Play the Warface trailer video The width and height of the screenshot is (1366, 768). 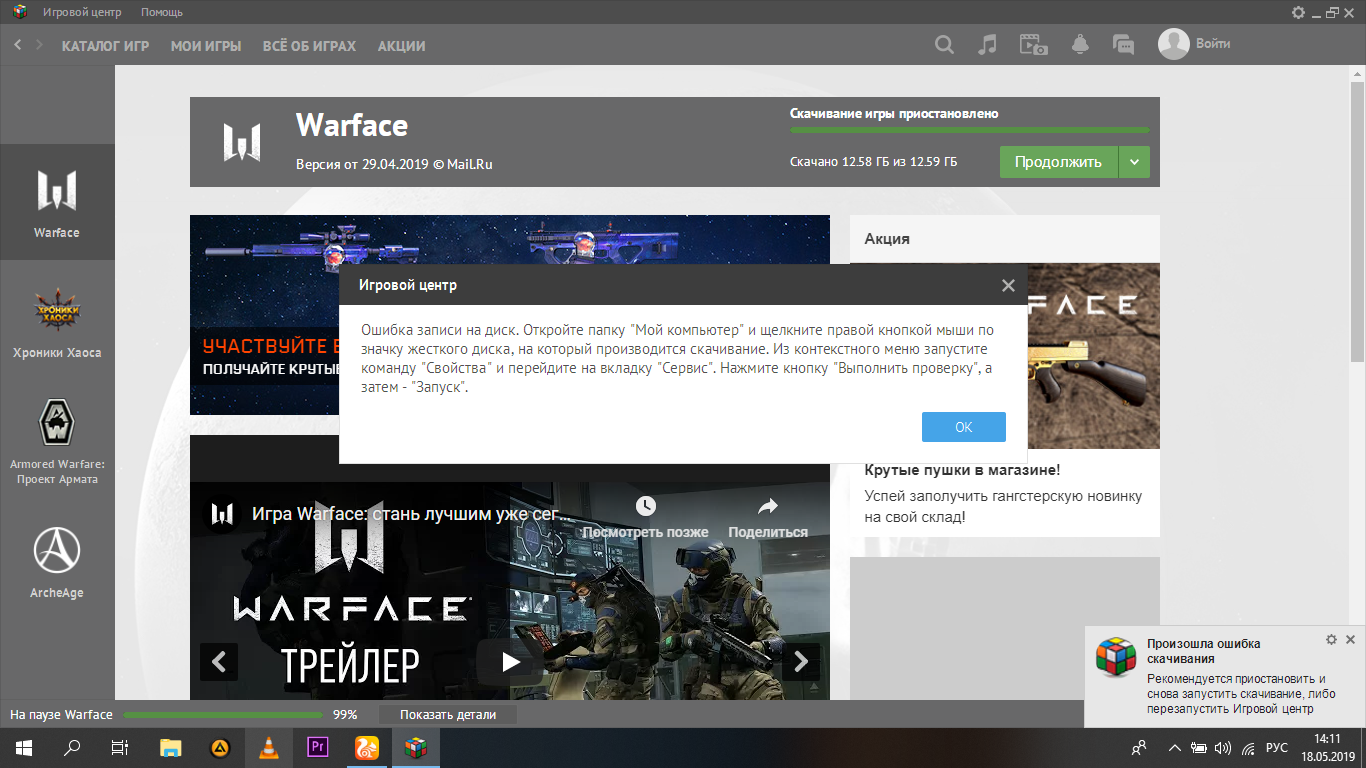click(x=511, y=662)
